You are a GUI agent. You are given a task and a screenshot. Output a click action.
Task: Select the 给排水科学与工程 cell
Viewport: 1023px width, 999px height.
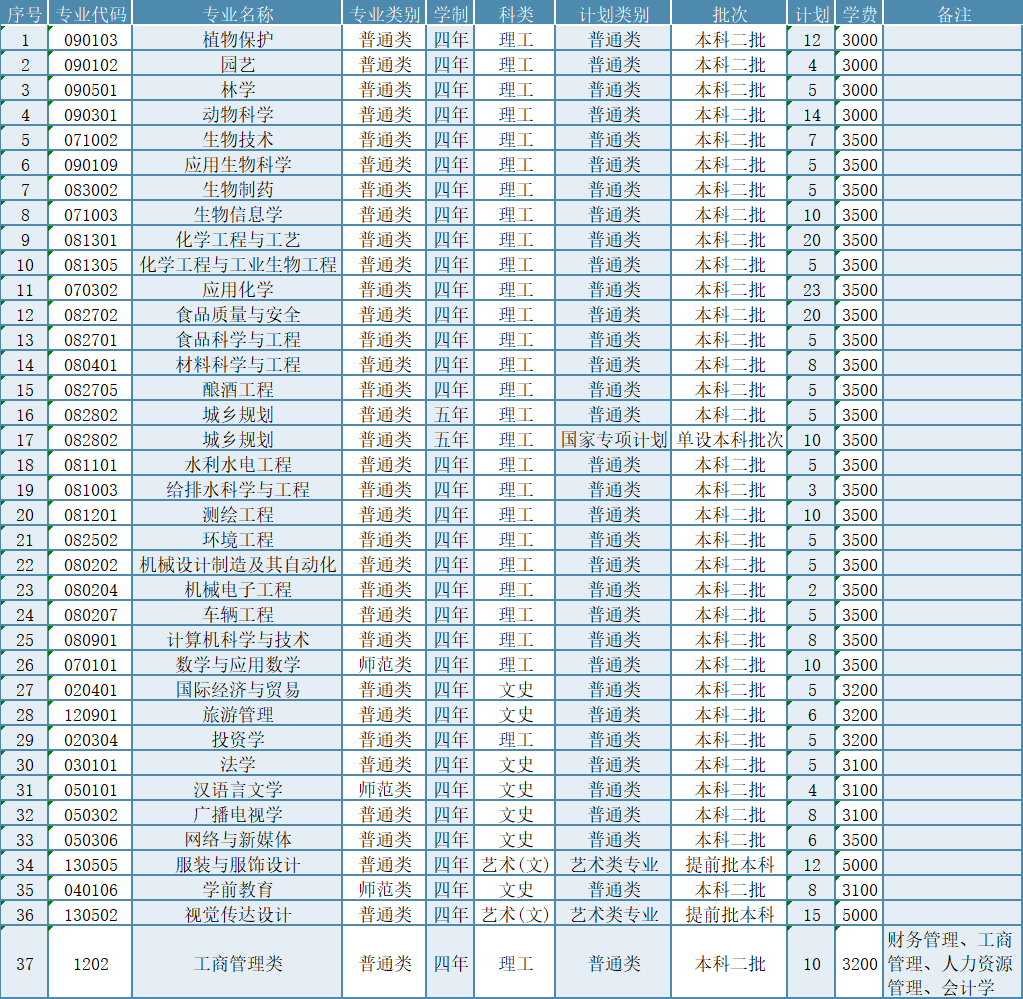(237, 489)
